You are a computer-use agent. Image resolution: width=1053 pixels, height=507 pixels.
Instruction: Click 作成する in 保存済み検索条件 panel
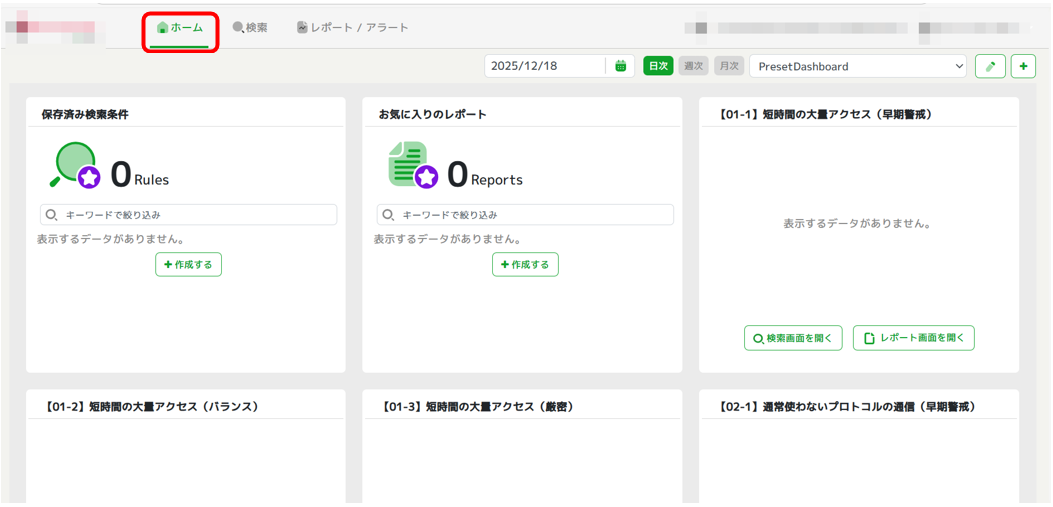(x=189, y=265)
